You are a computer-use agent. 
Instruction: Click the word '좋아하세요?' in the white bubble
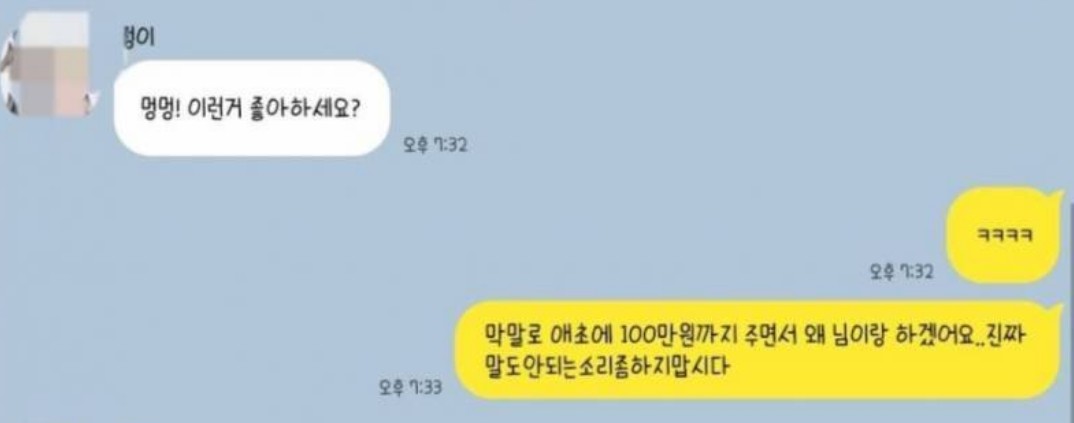pyautogui.click(x=314, y=109)
